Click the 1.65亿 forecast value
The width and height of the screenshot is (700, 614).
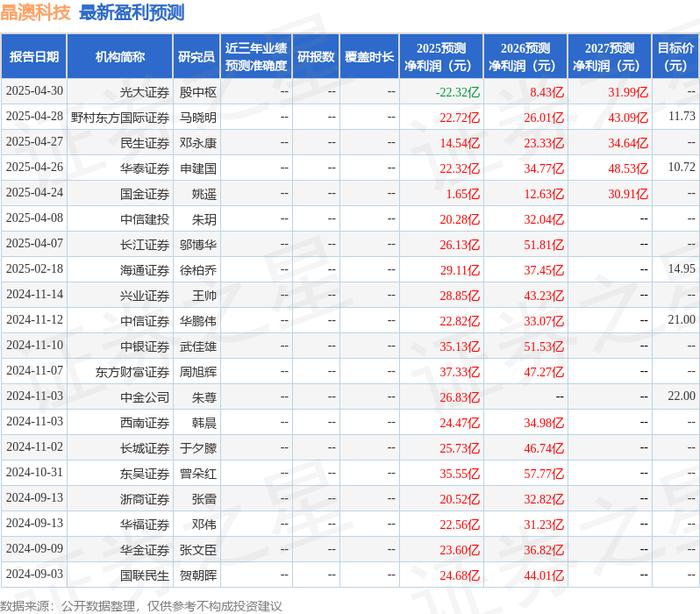[463, 194]
